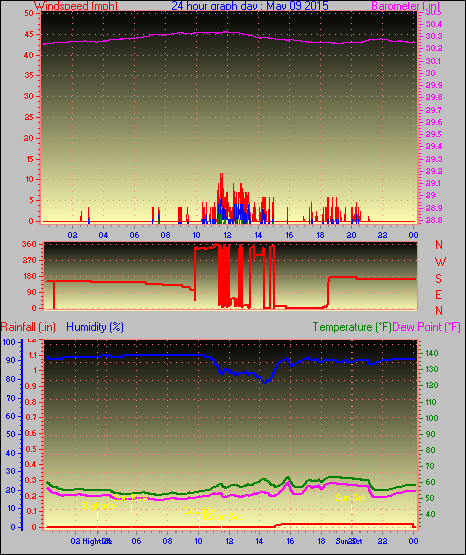Click the 100 value on temperature axis

click(x=432, y=418)
